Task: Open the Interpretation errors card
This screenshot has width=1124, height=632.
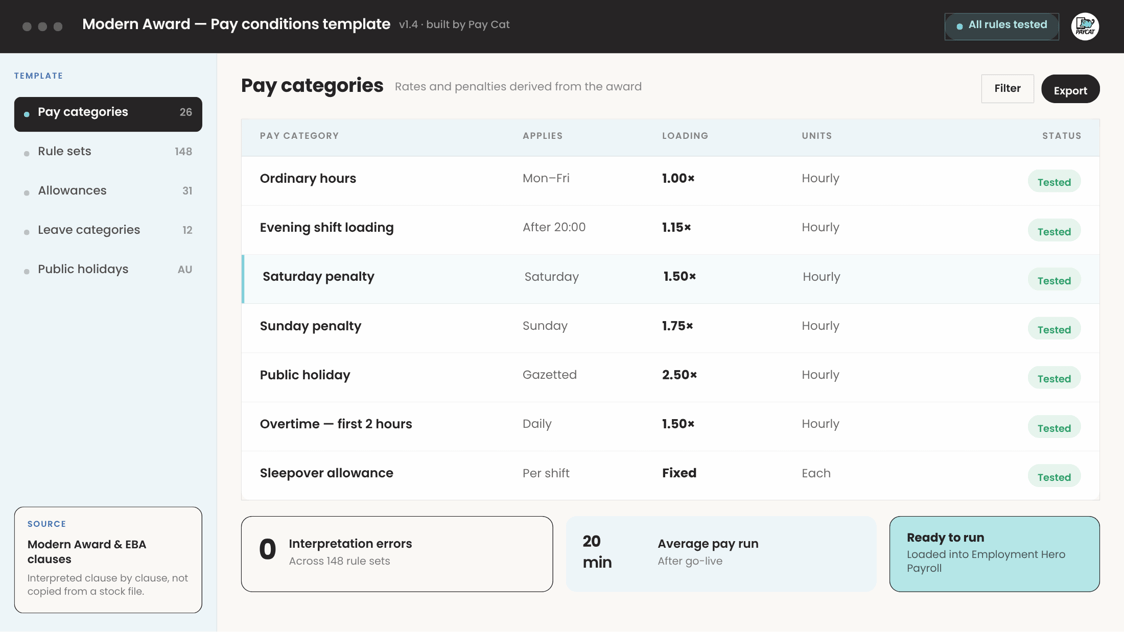Action: click(x=397, y=554)
